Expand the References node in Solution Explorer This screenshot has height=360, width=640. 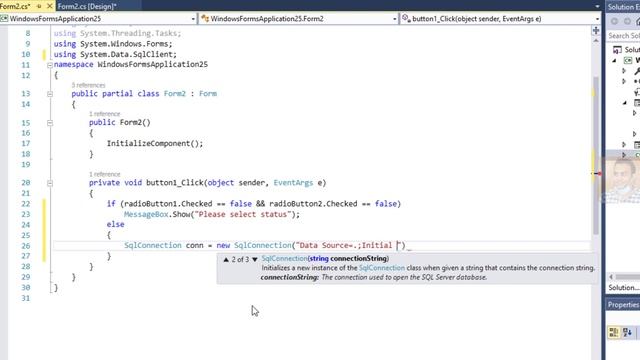(x=624, y=82)
